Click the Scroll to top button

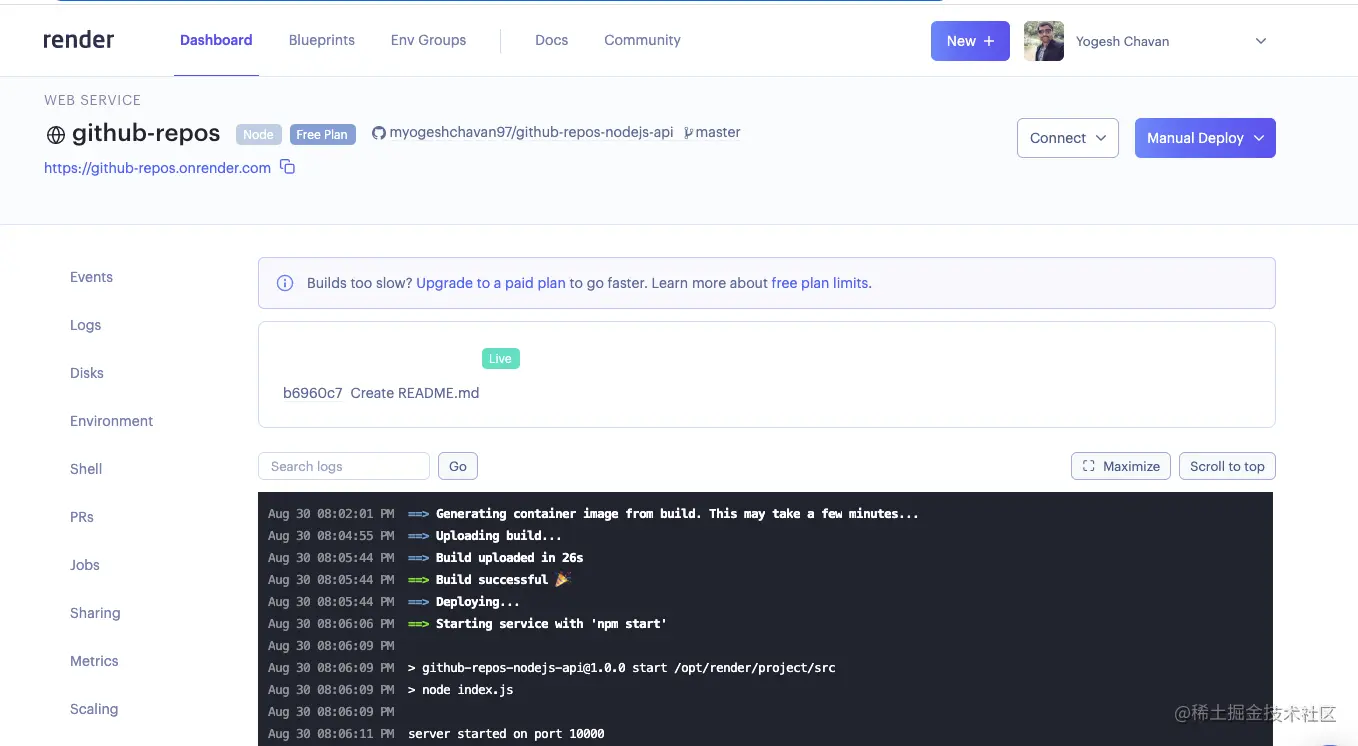point(1227,466)
